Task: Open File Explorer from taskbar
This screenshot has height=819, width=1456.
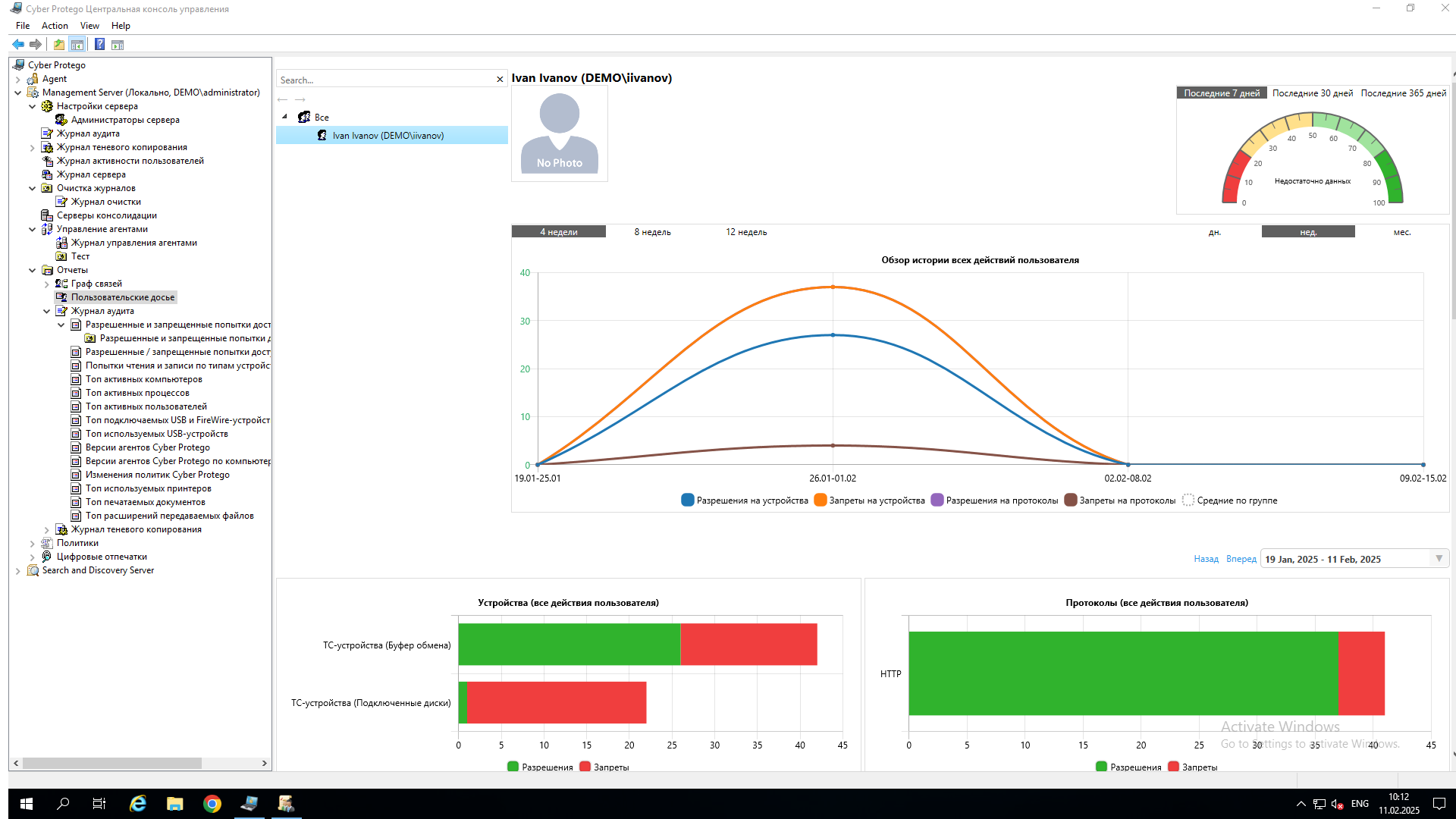Action: [x=175, y=804]
